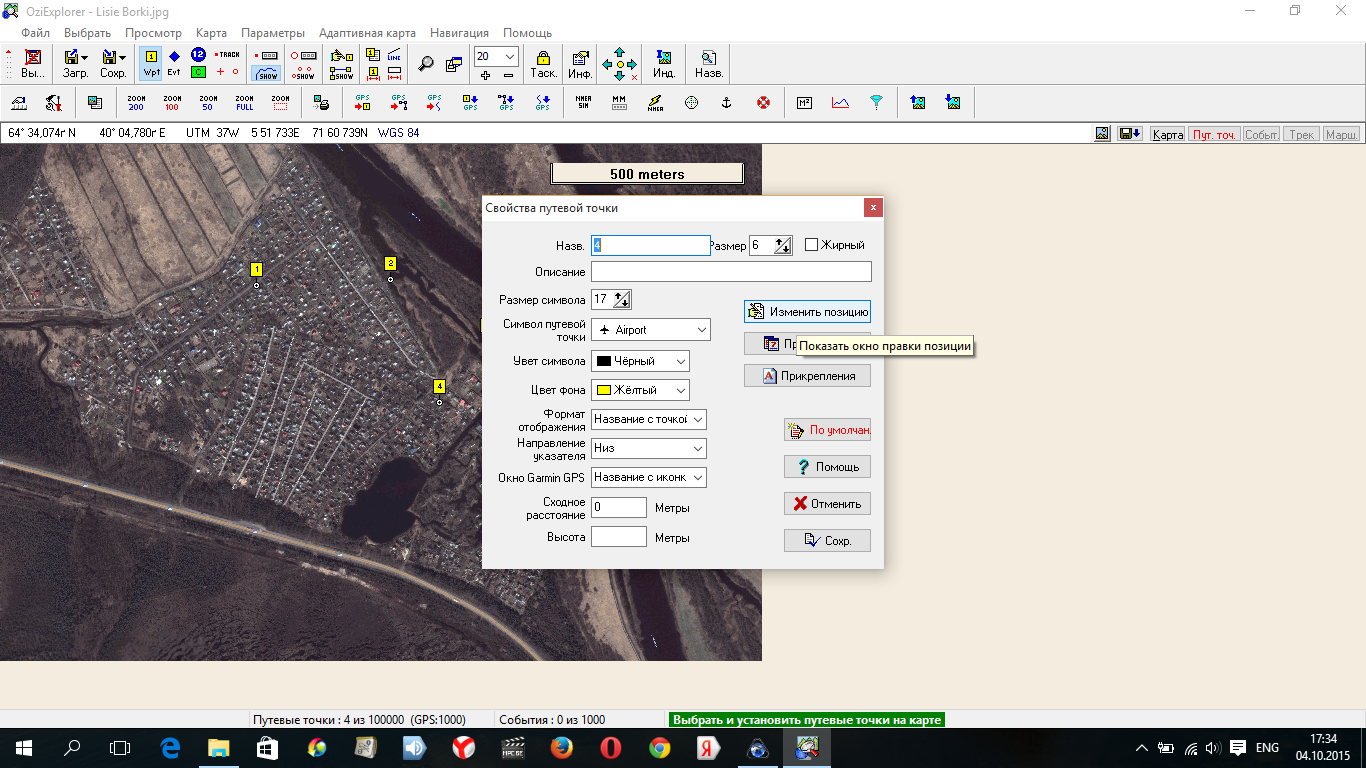Viewport: 1366px width, 768px height.
Task: Click the ZOOM FULL toolbar icon
Action: [x=245, y=102]
